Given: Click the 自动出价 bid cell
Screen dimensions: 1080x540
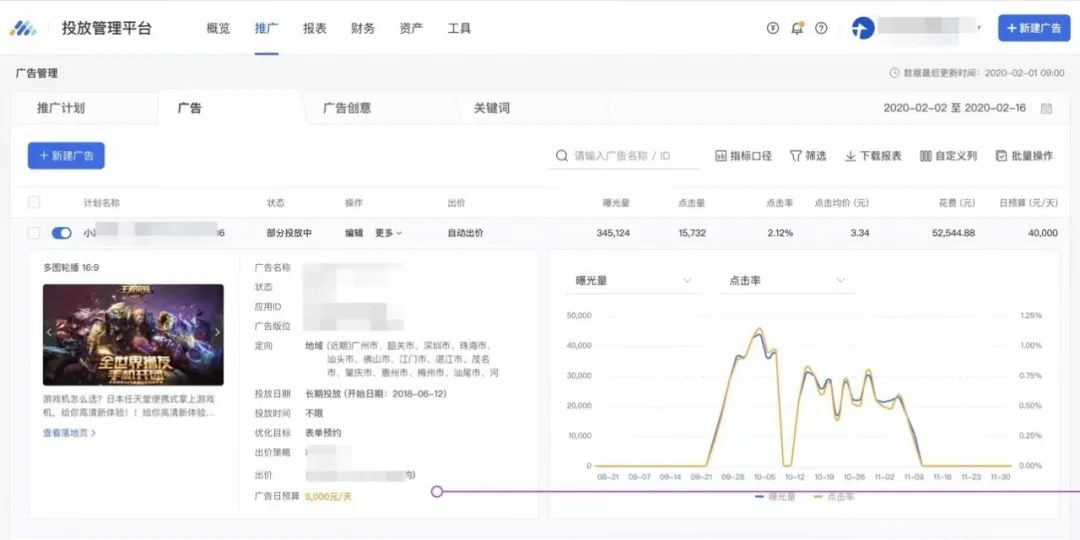Looking at the screenshot, I should [x=466, y=233].
